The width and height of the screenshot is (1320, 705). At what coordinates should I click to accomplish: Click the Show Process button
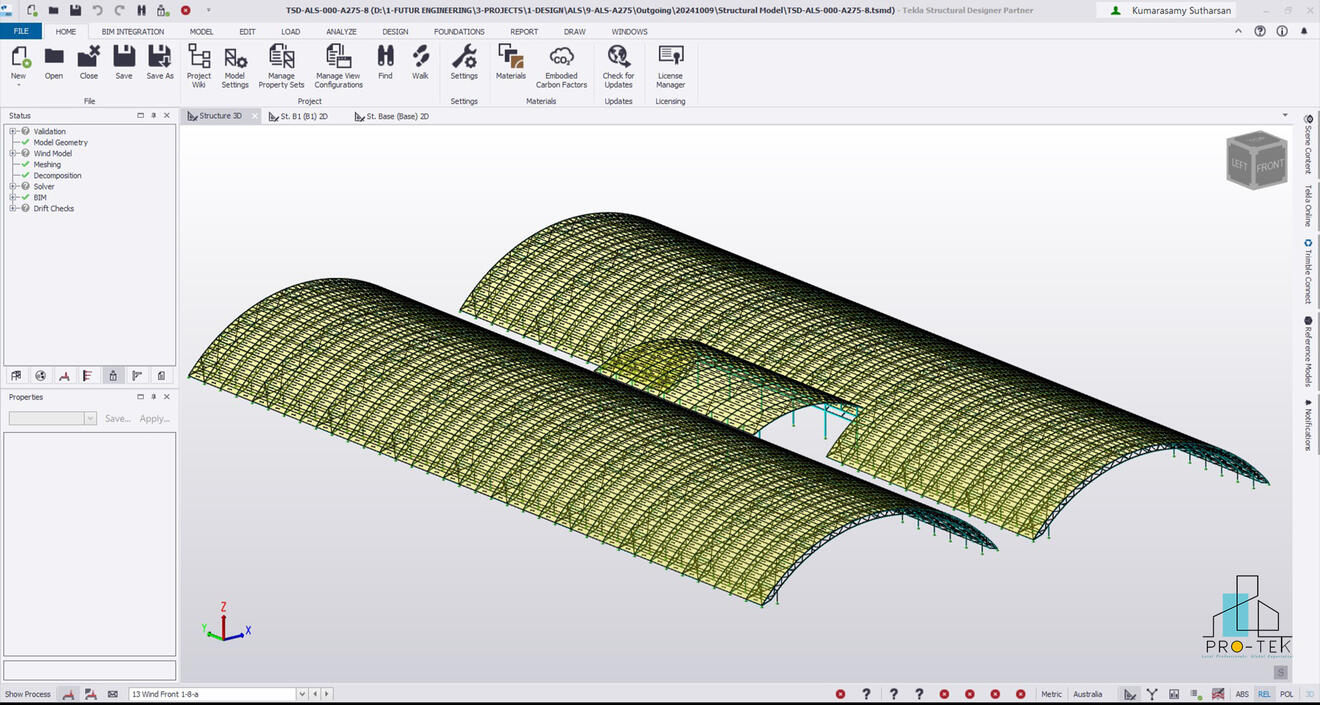(28, 693)
